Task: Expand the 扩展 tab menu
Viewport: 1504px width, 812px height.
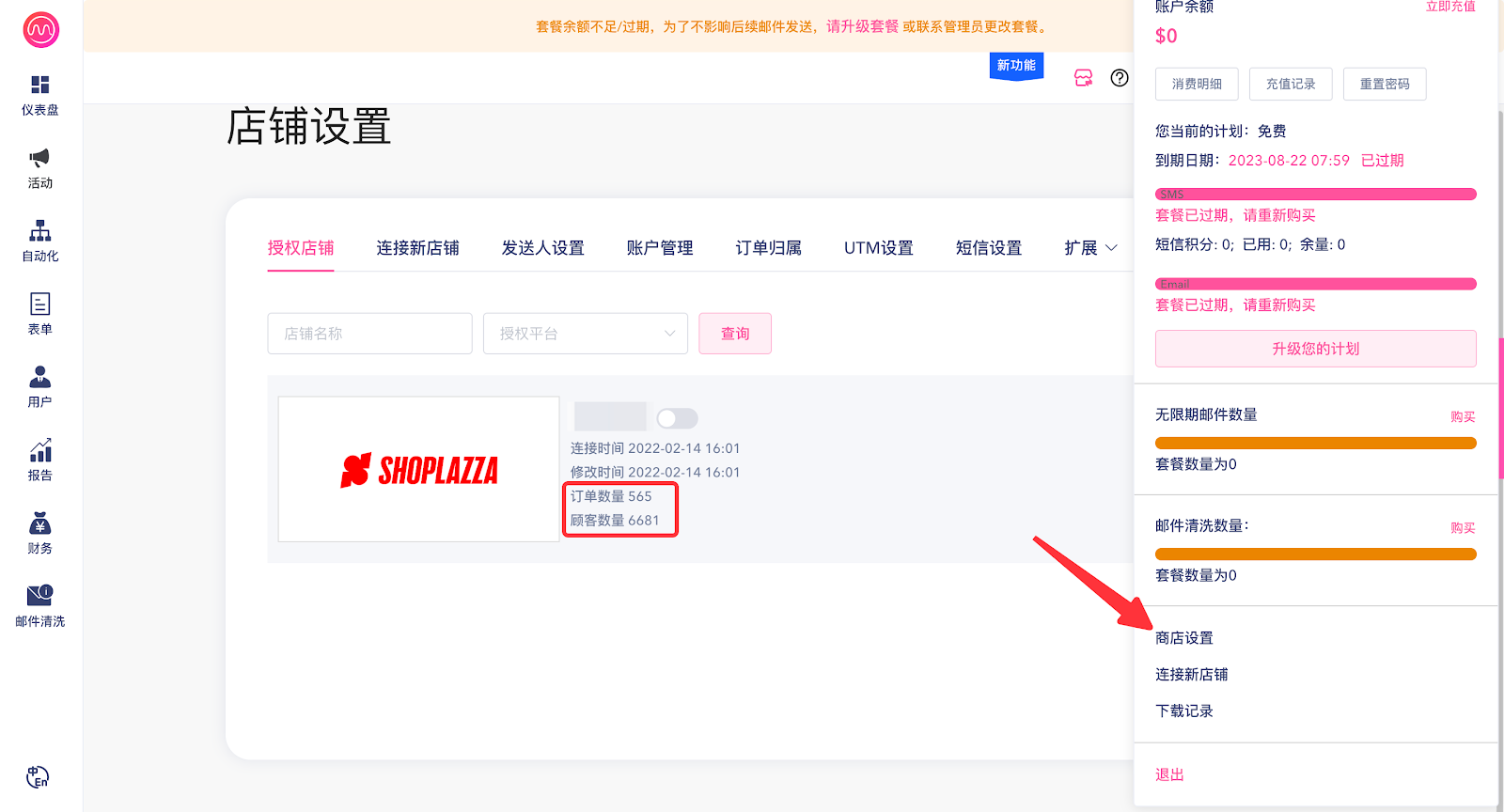Action: tap(1090, 248)
